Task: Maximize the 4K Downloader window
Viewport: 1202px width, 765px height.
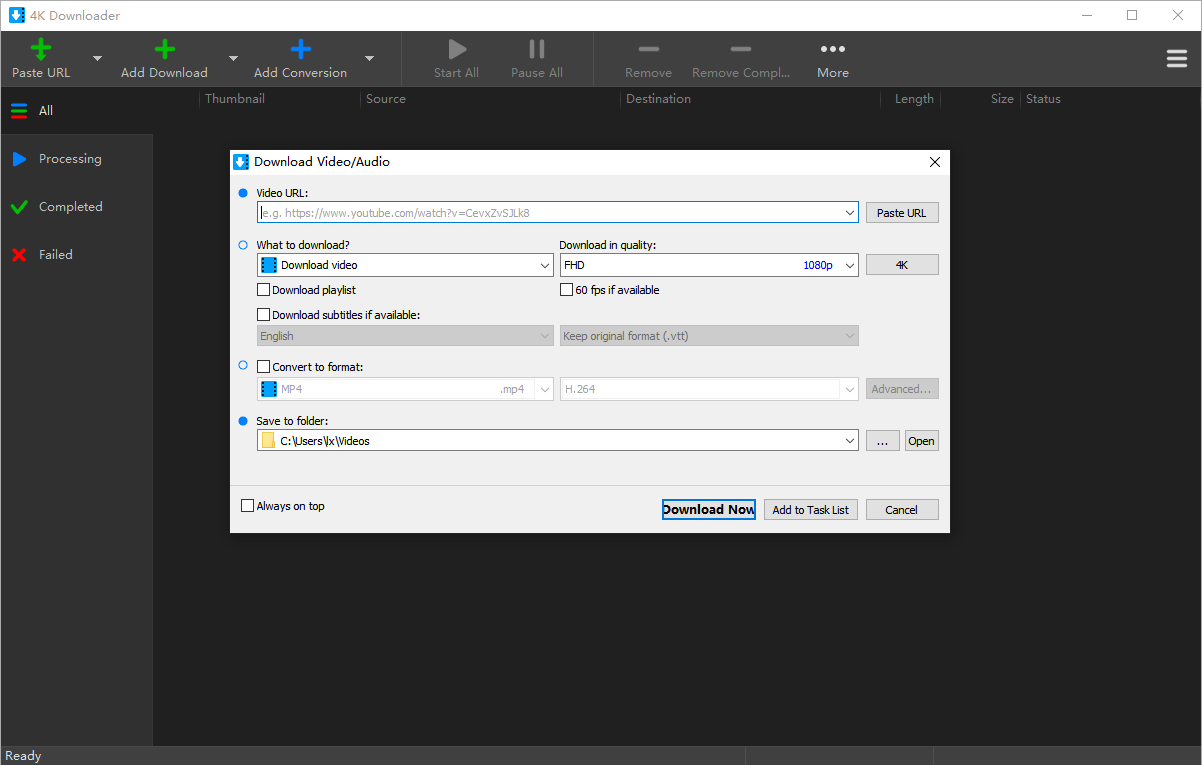Action: pyautogui.click(x=1132, y=15)
